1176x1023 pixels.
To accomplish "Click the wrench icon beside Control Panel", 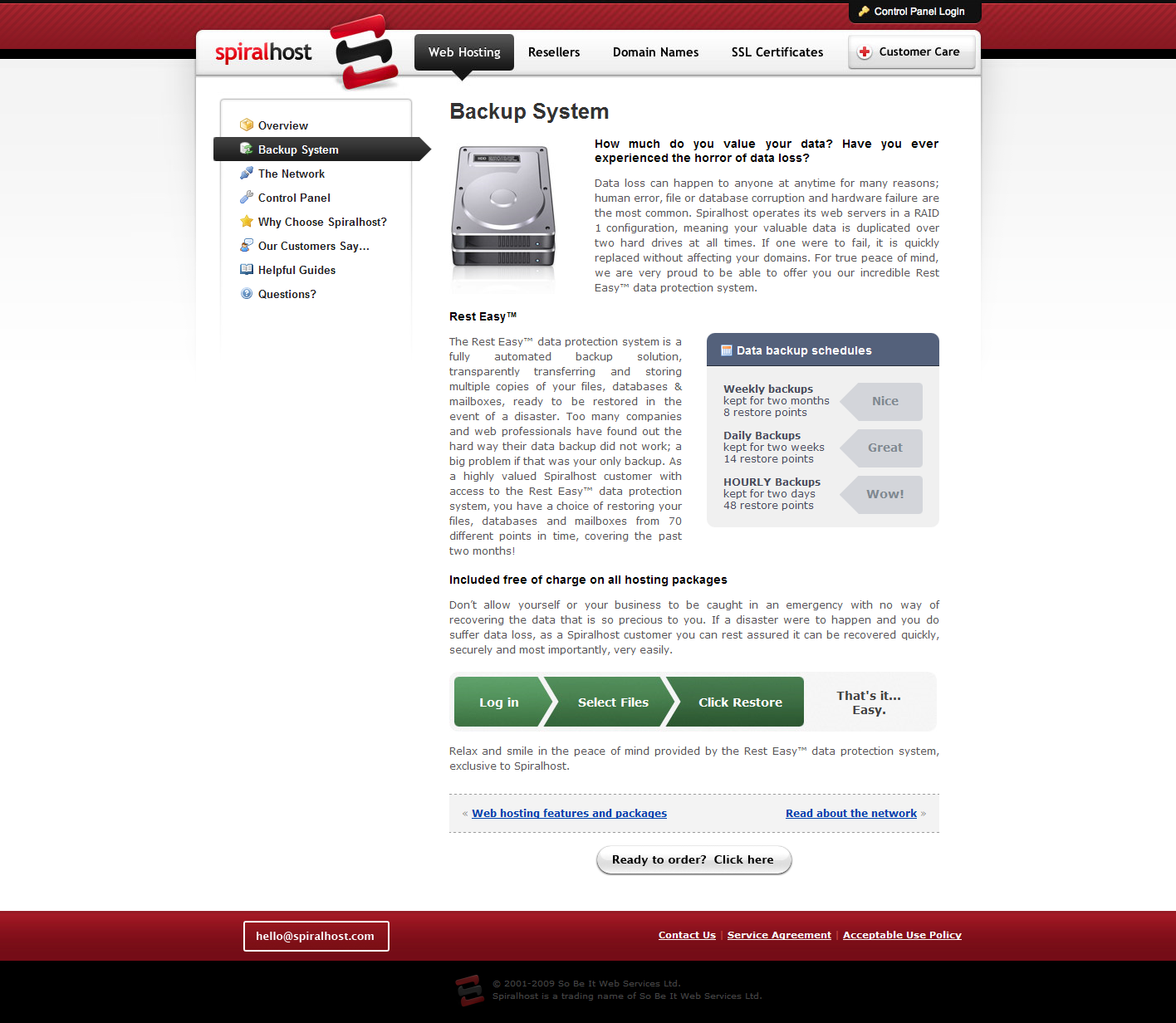I will pyautogui.click(x=247, y=198).
